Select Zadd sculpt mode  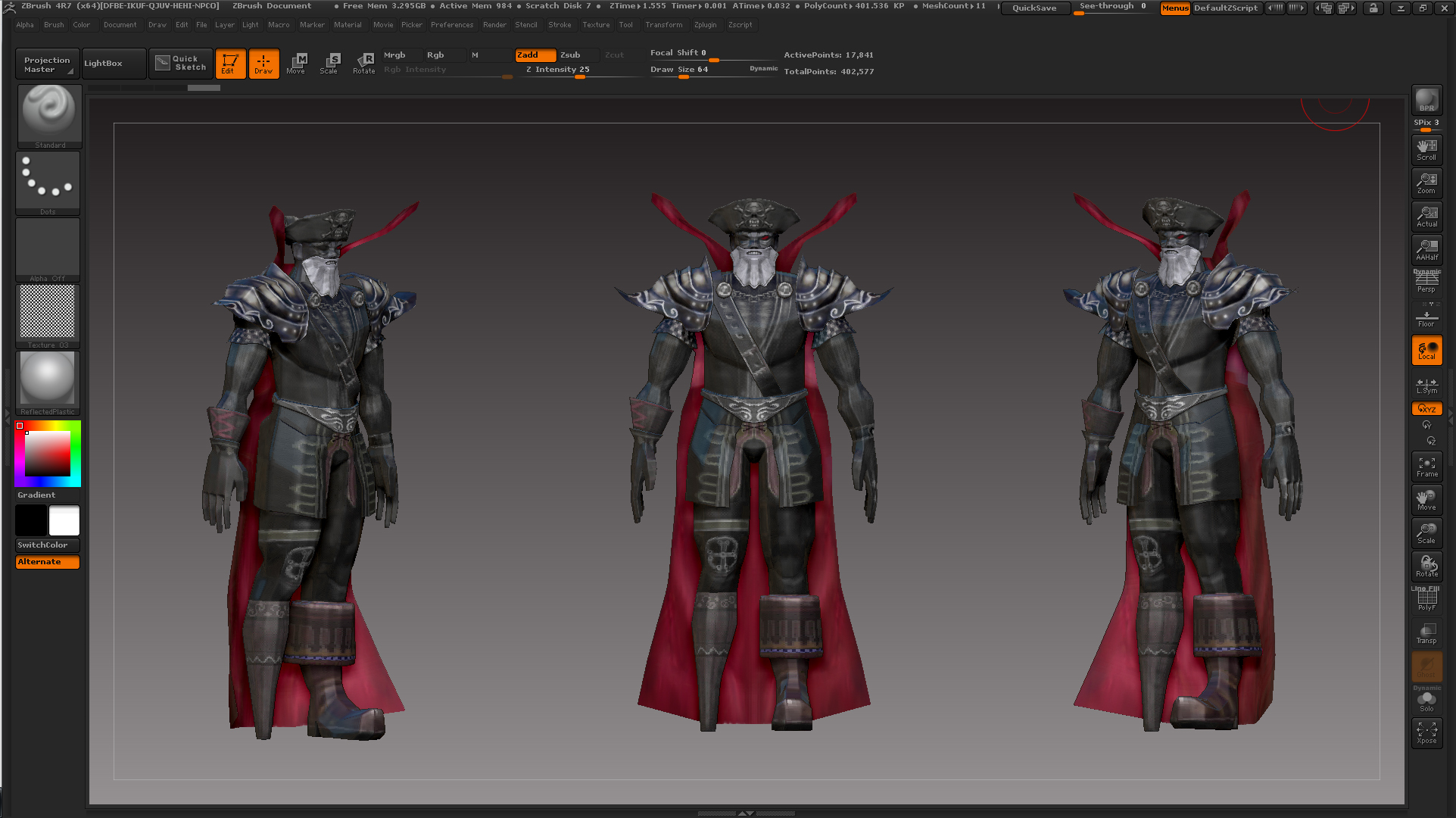click(535, 55)
